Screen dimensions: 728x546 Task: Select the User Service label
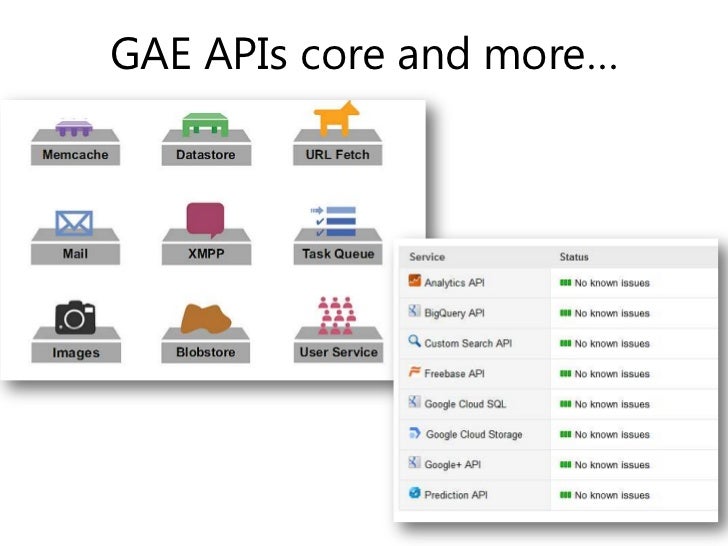[x=338, y=352]
